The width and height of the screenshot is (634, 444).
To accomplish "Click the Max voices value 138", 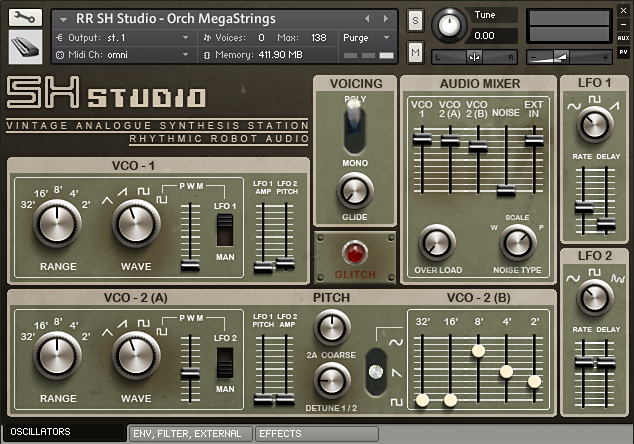I will point(319,38).
